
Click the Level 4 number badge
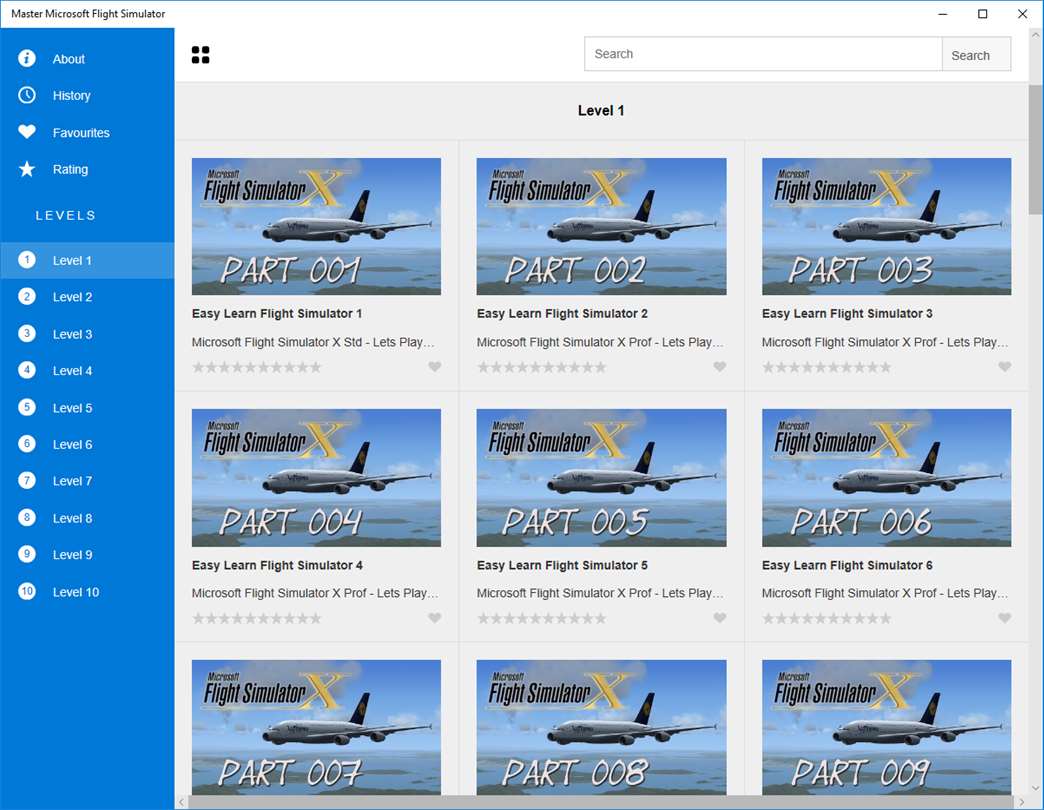tap(27, 370)
